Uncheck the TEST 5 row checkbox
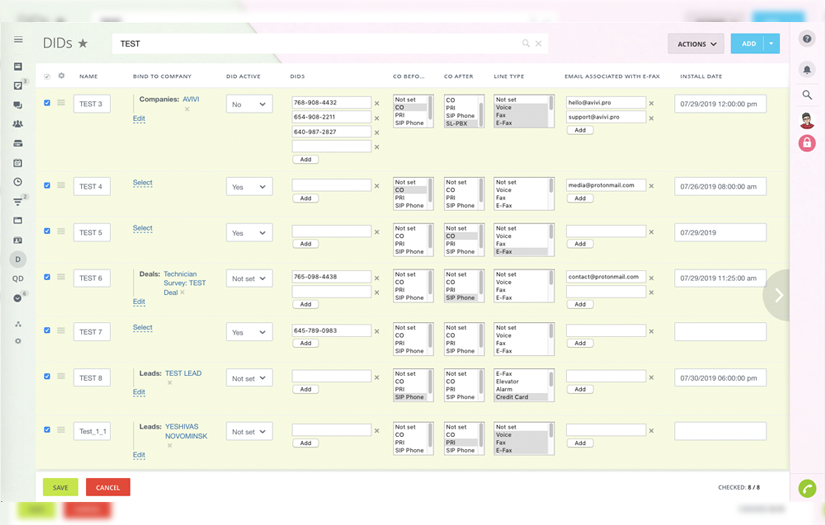Viewport: 825px width, 525px height. pos(47,231)
